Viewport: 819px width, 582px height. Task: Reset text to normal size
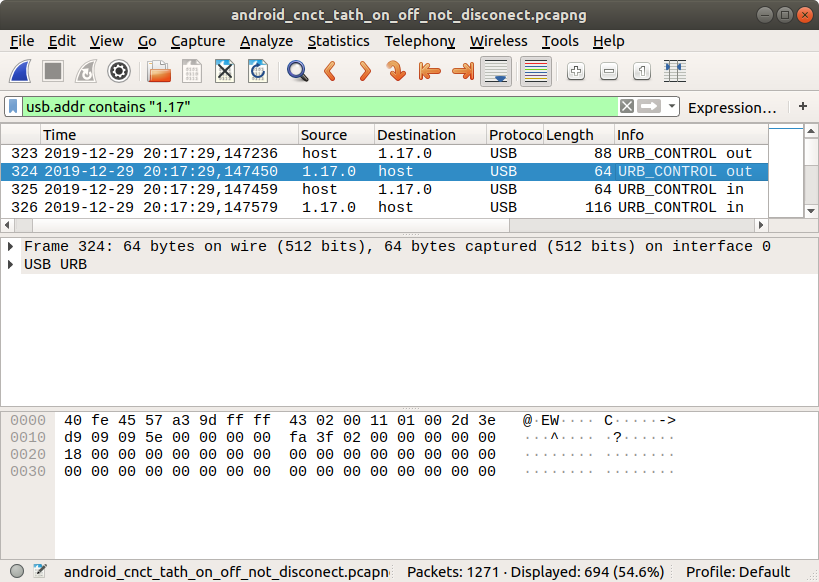point(641,72)
